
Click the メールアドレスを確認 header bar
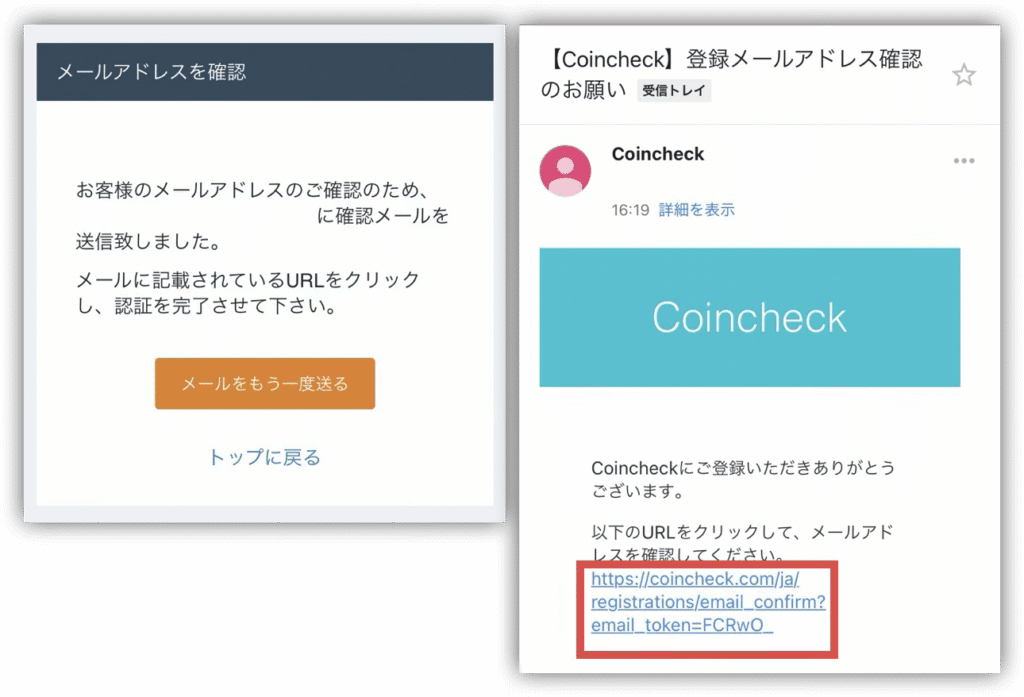click(x=264, y=72)
